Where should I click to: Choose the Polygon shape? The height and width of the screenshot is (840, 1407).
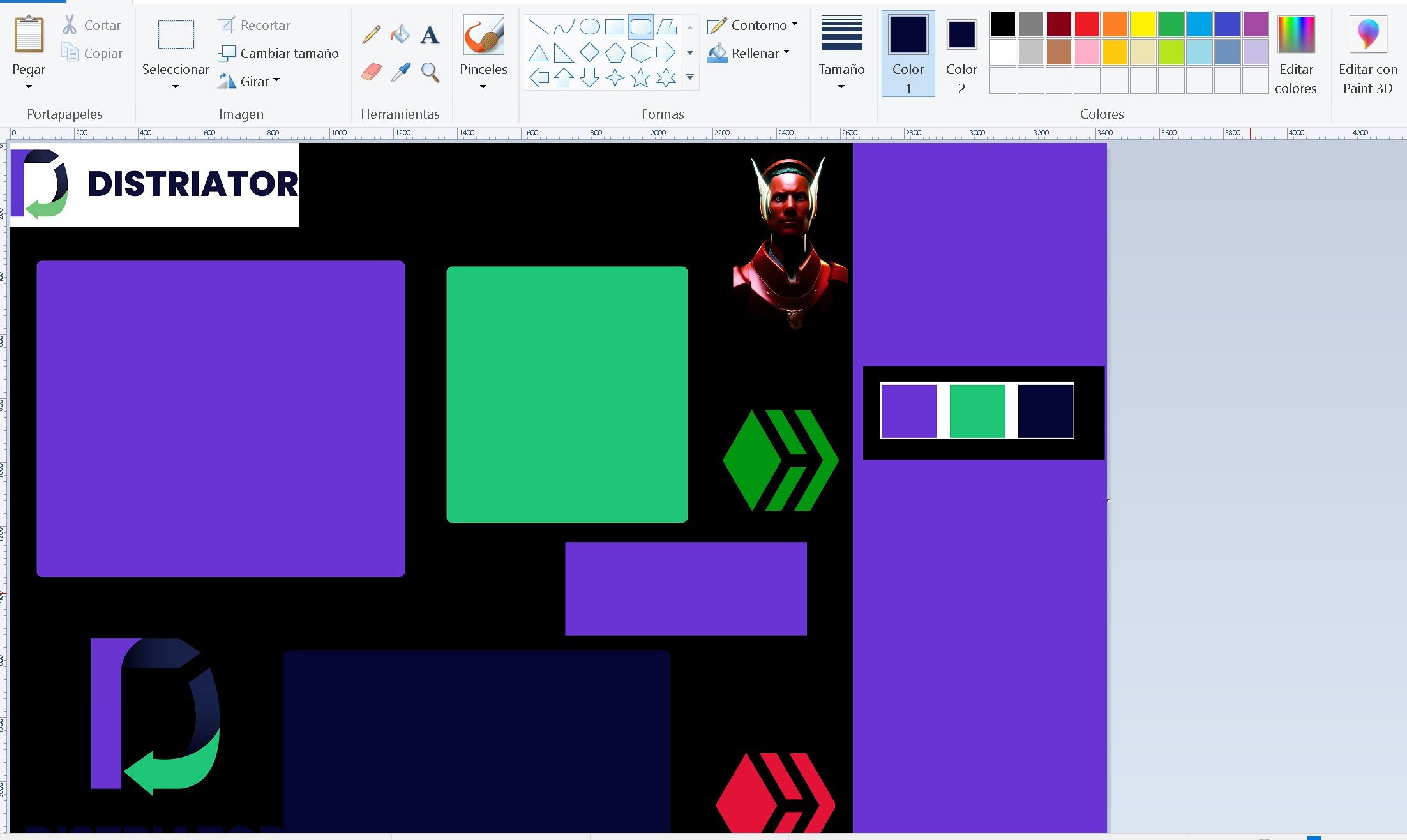pyautogui.click(x=666, y=27)
